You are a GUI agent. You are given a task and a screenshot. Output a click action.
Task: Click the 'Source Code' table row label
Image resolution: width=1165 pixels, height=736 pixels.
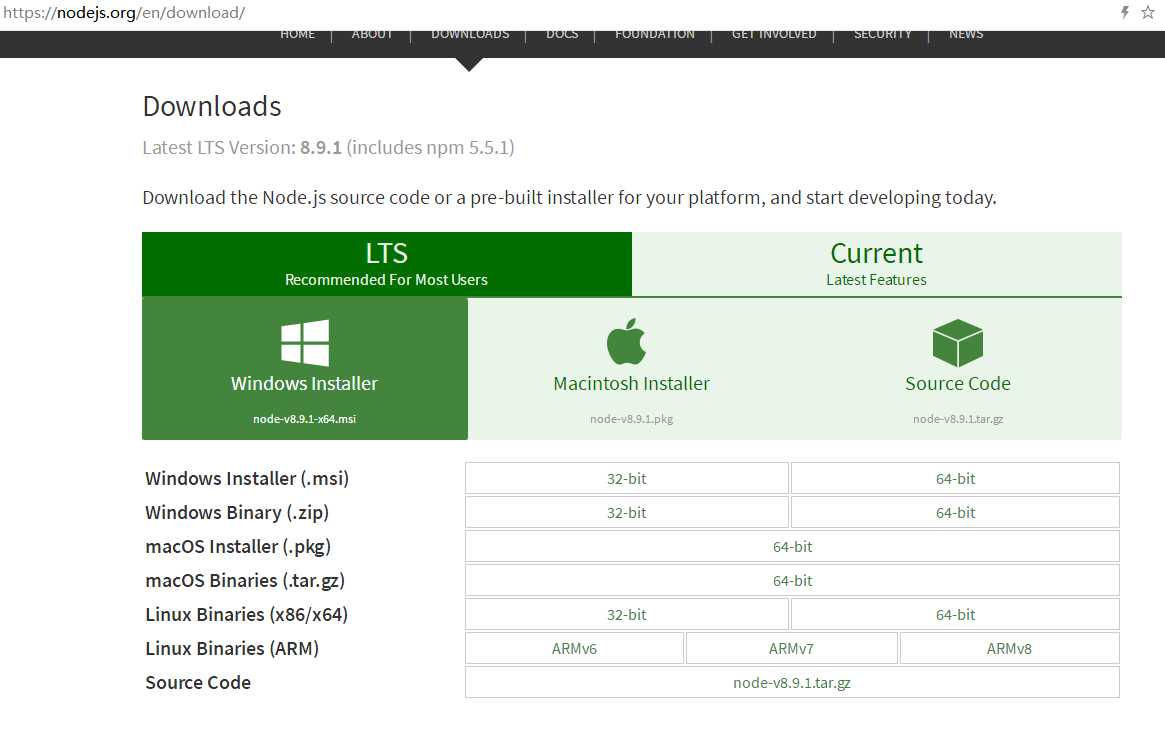pos(198,683)
